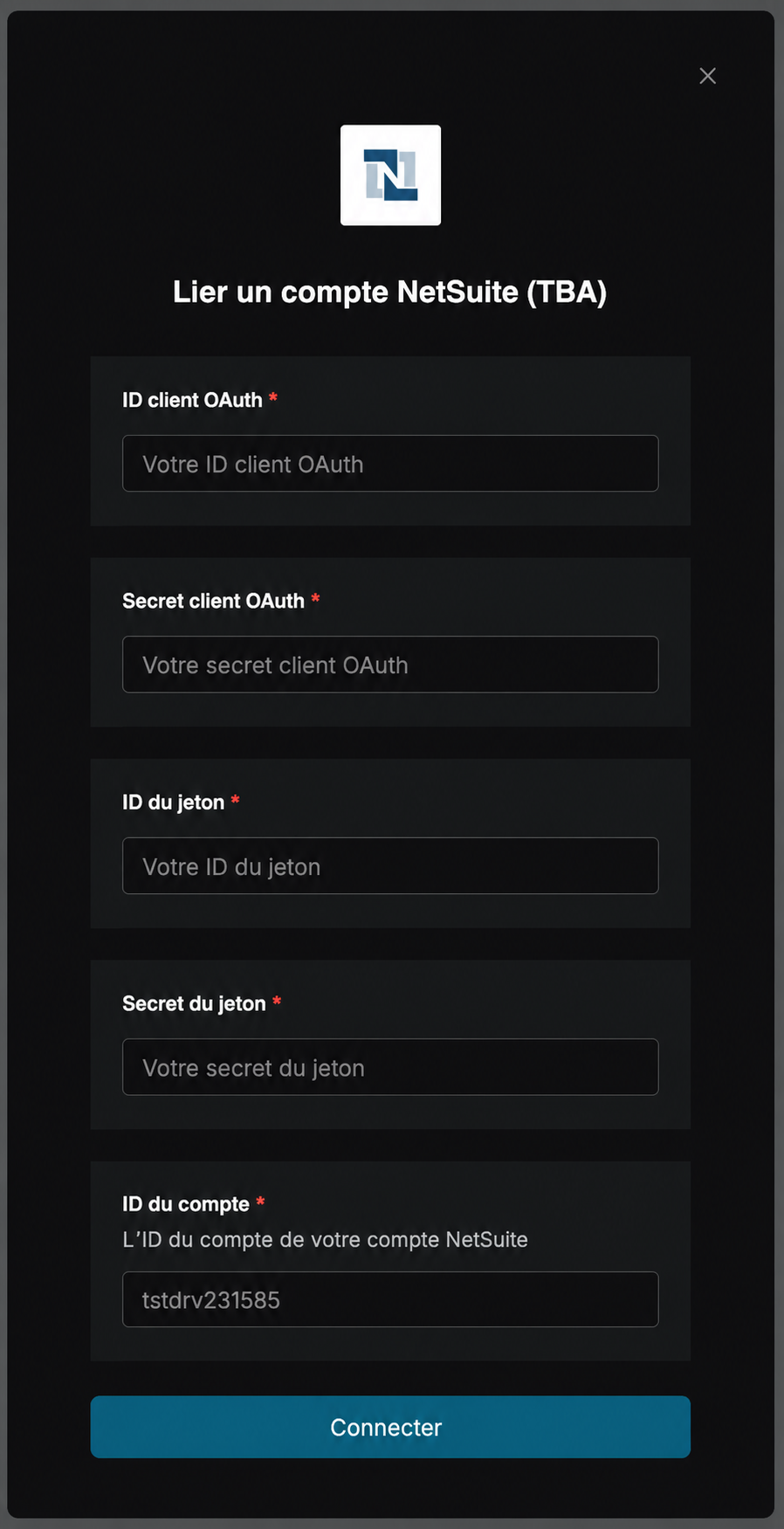The height and width of the screenshot is (1529, 784).
Task: Click the required asterisk by ID du compte
Action: pyautogui.click(x=260, y=1202)
